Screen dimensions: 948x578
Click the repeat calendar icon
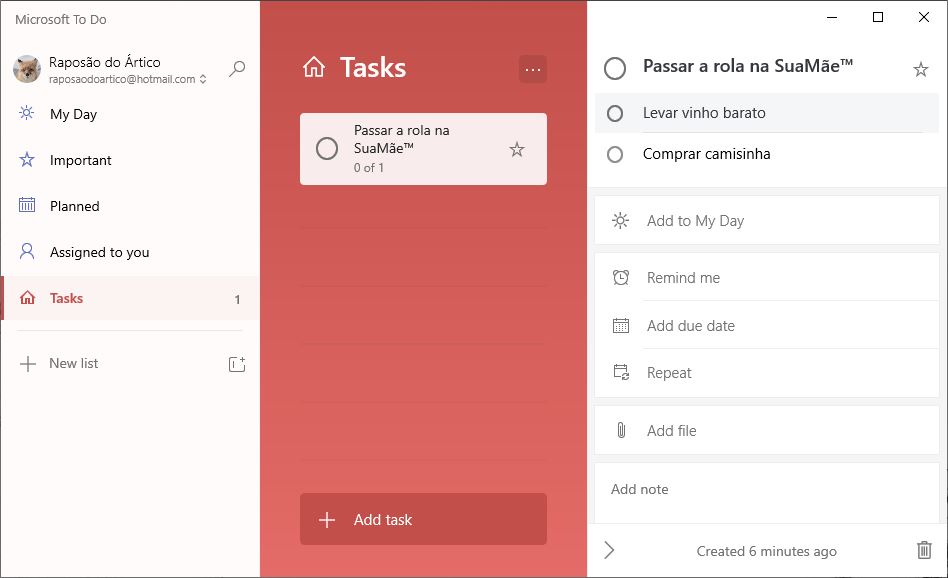(x=621, y=372)
